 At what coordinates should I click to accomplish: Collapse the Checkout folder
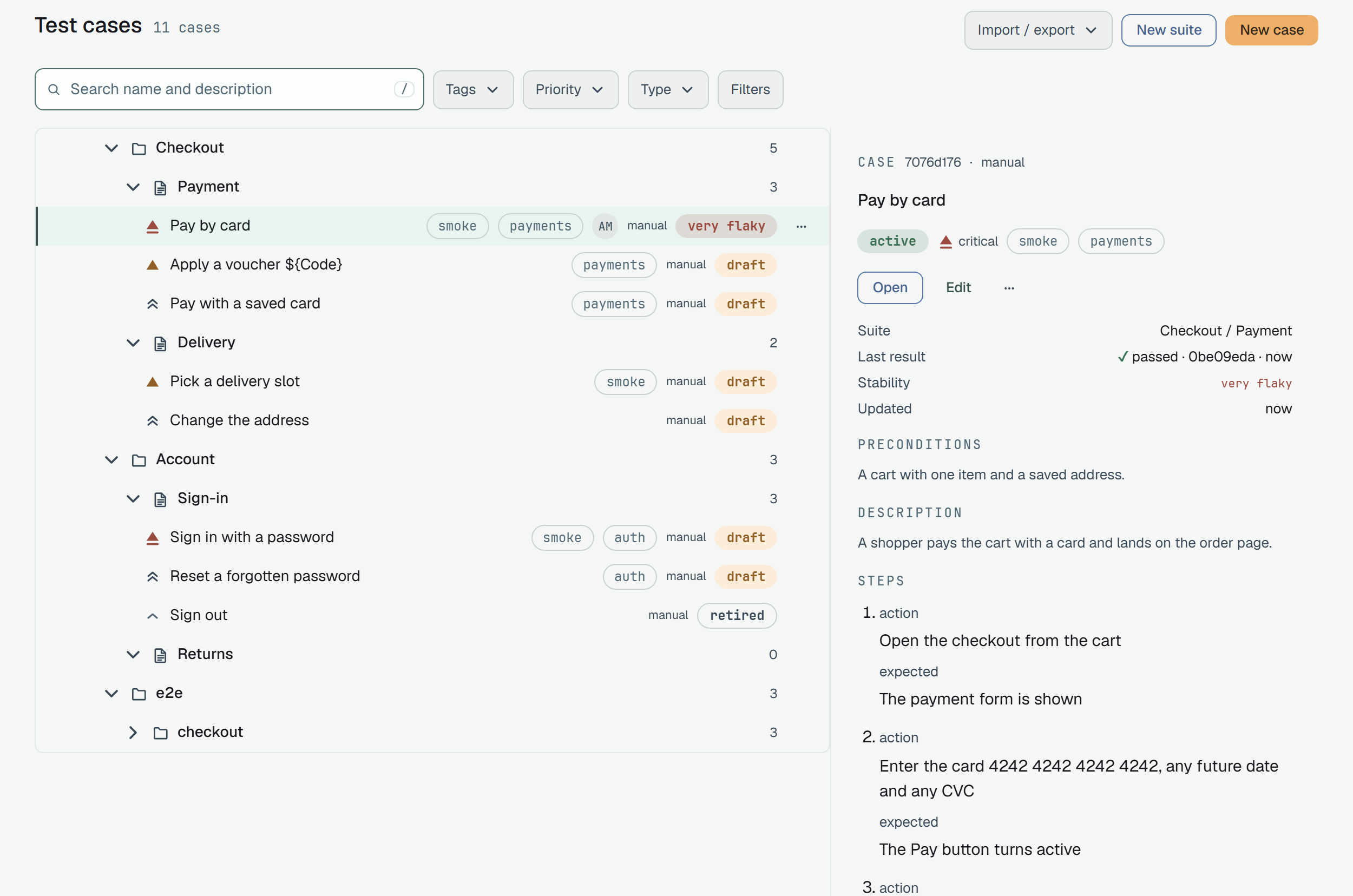point(111,149)
